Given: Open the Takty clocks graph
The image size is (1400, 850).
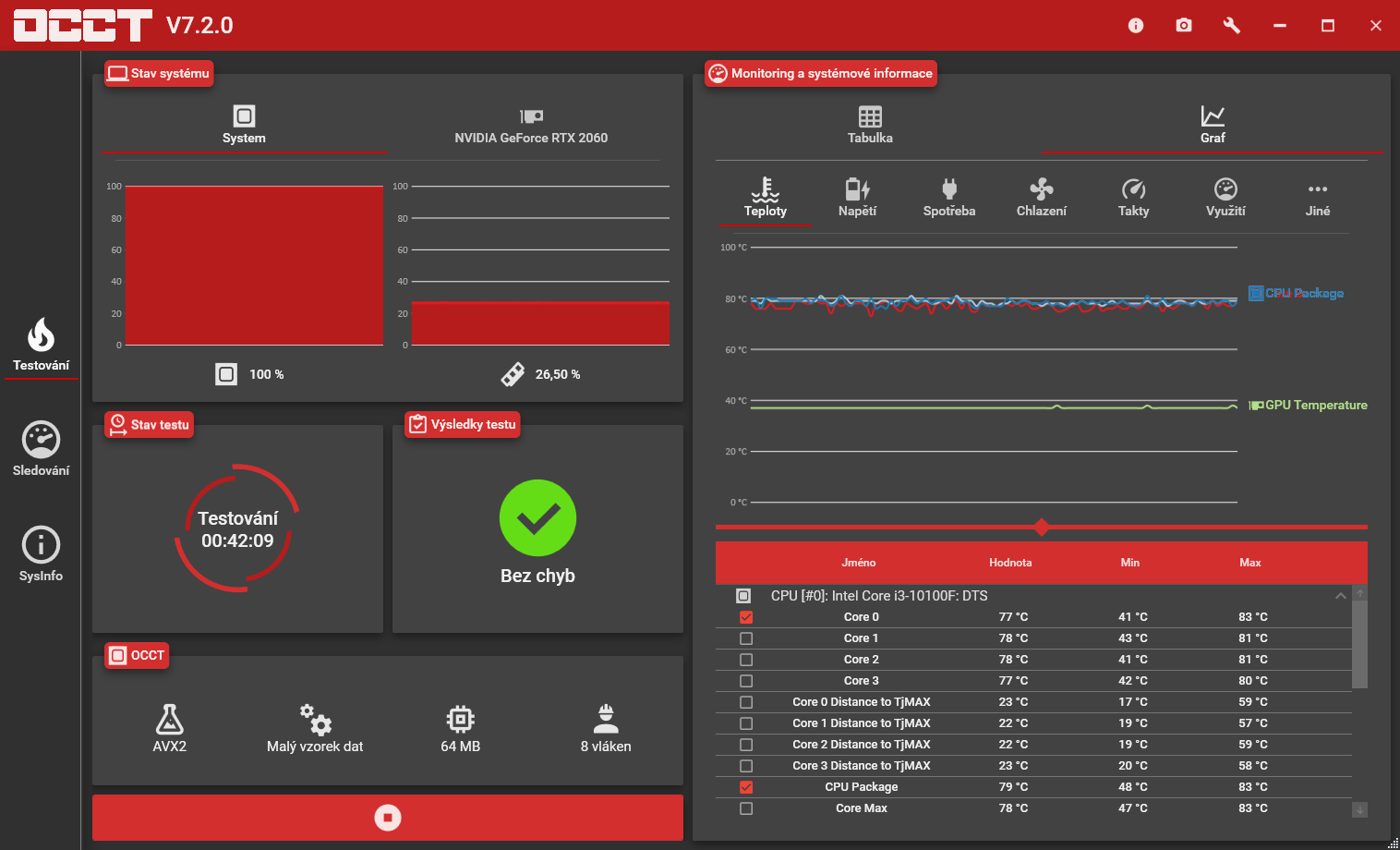Looking at the screenshot, I should point(1133,198).
